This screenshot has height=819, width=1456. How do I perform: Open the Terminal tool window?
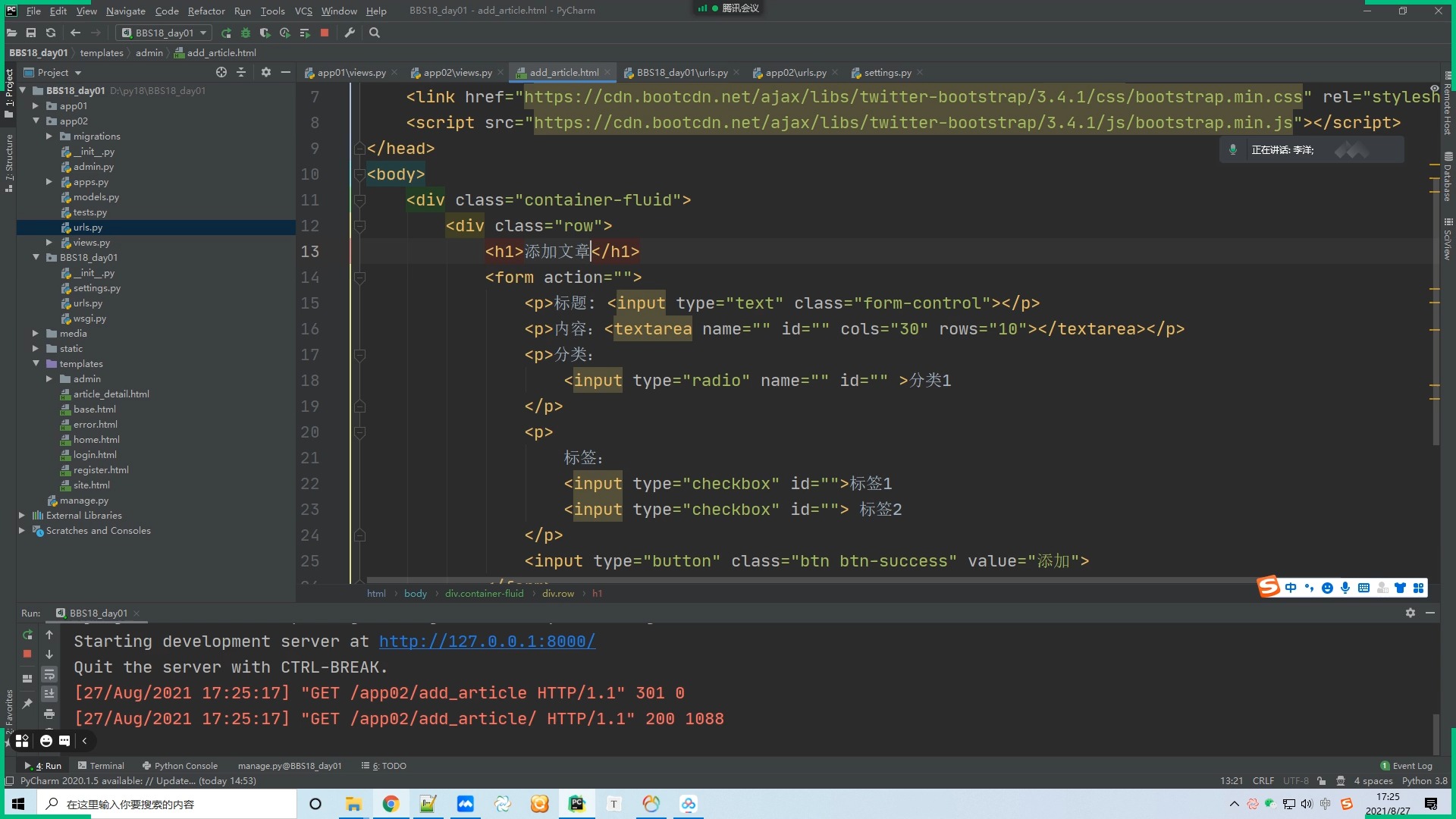point(101,766)
